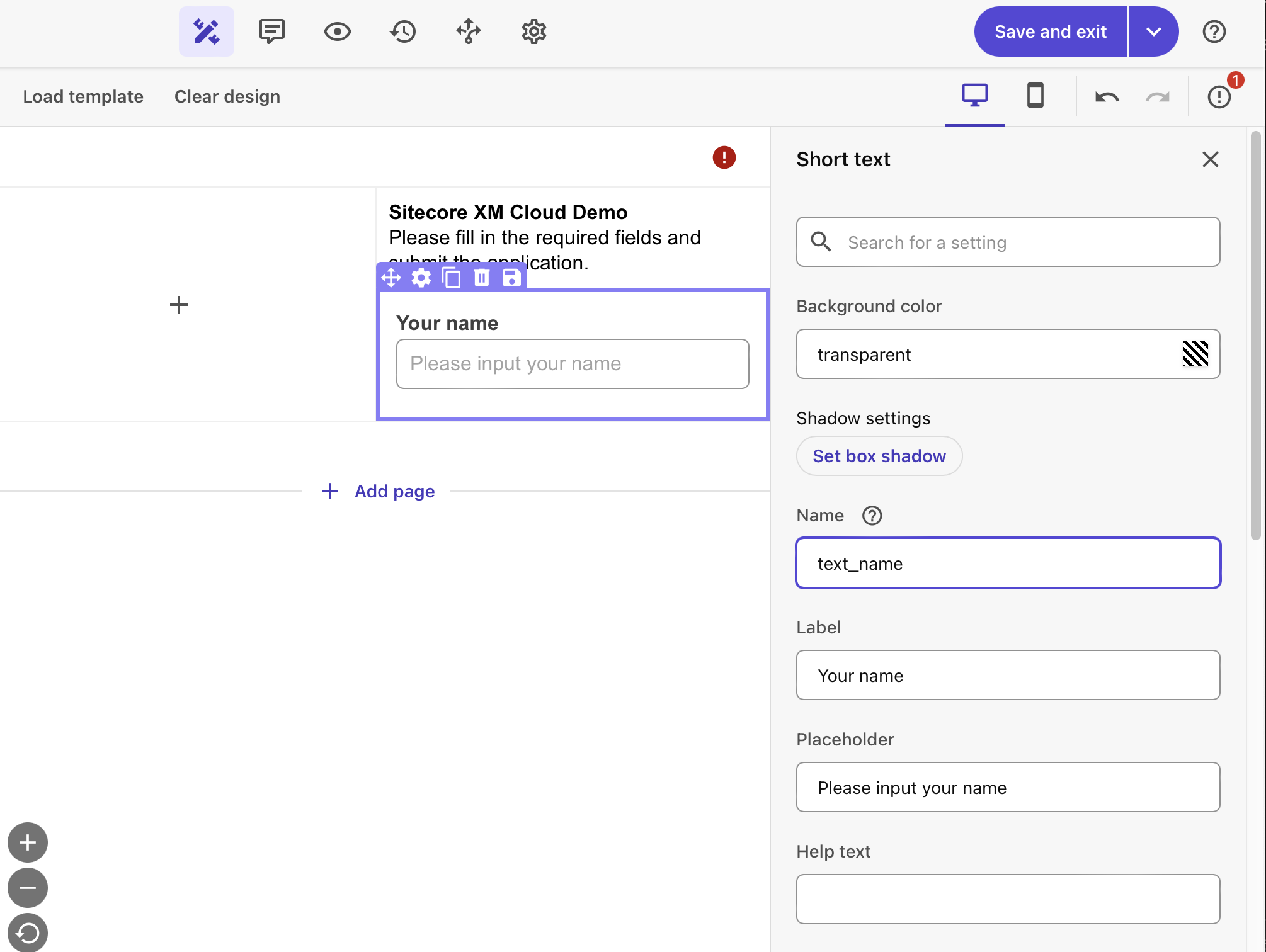This screenshot has width=1266, height=952.
Task: Open the comments panel icon
Action: (x=272, y=31)
